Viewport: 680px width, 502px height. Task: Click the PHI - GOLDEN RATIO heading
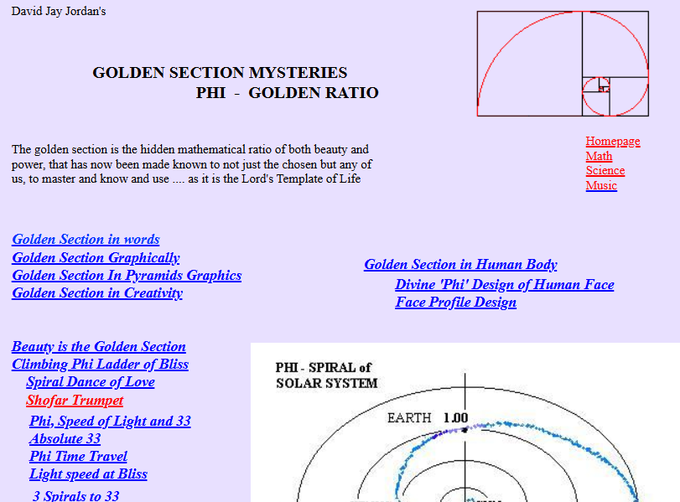287,93
